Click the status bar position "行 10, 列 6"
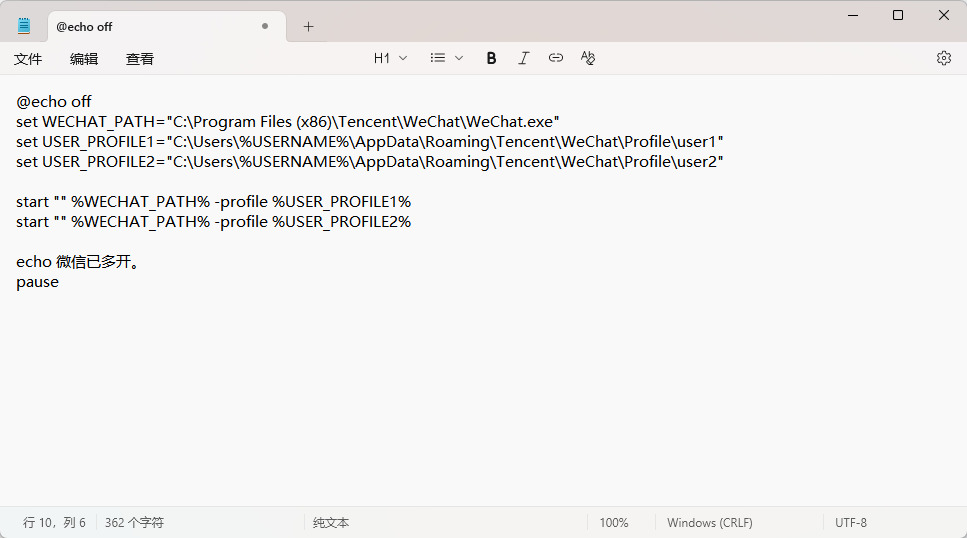 tap(54, 523)
